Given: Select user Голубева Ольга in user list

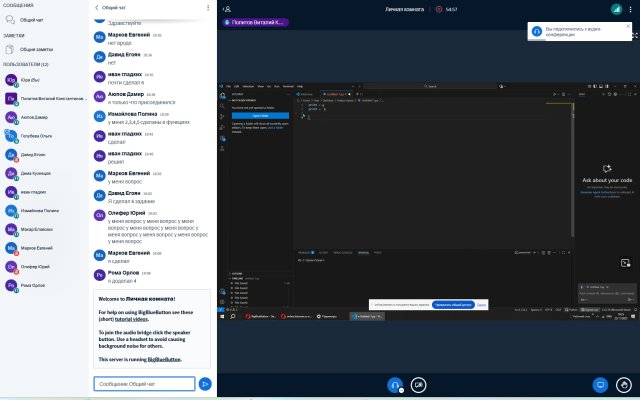Looking at the screenshot, I should pyautogui.click(x=45, y=136).
